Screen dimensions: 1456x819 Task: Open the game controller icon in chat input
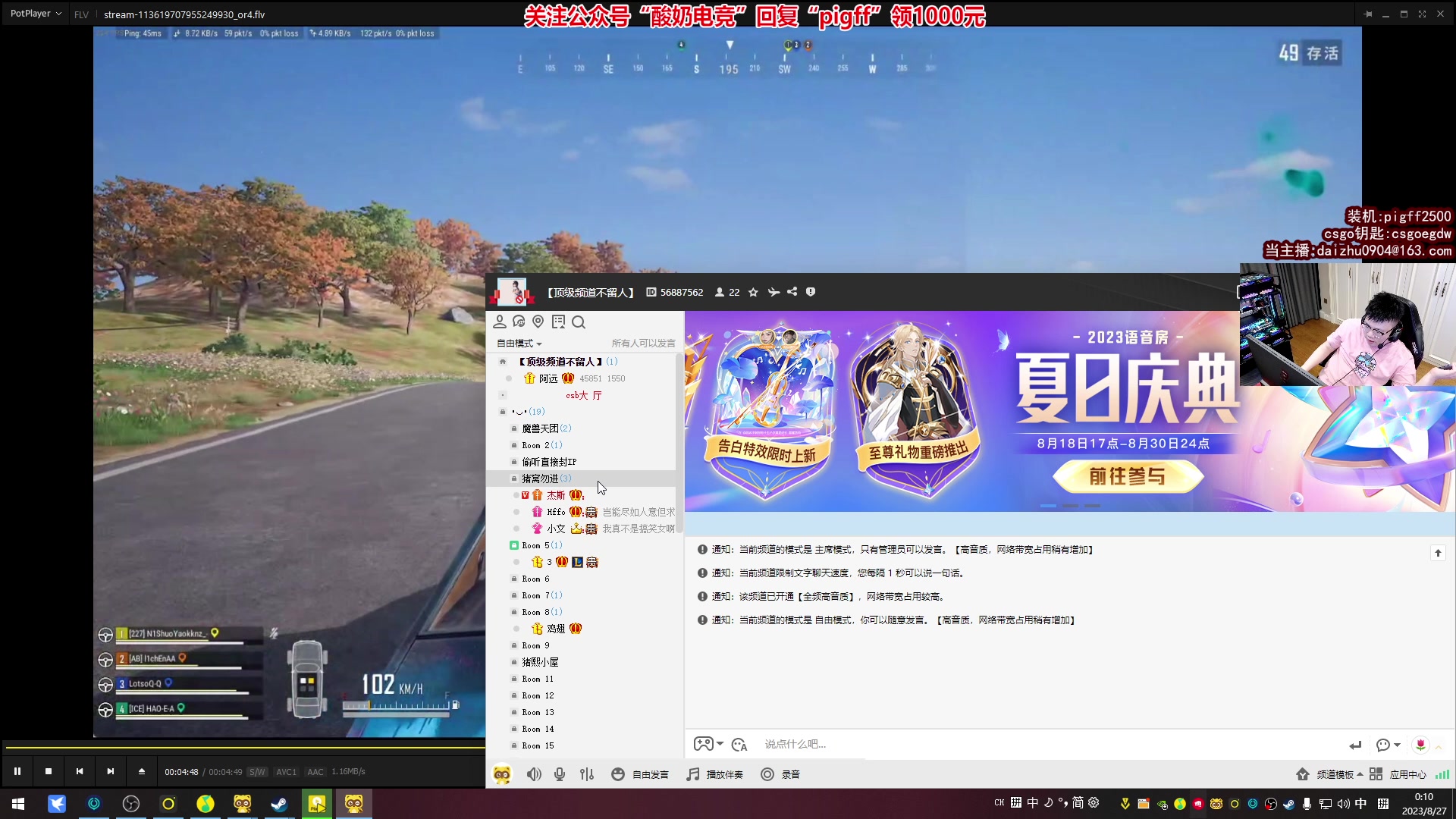pos(704,744)
